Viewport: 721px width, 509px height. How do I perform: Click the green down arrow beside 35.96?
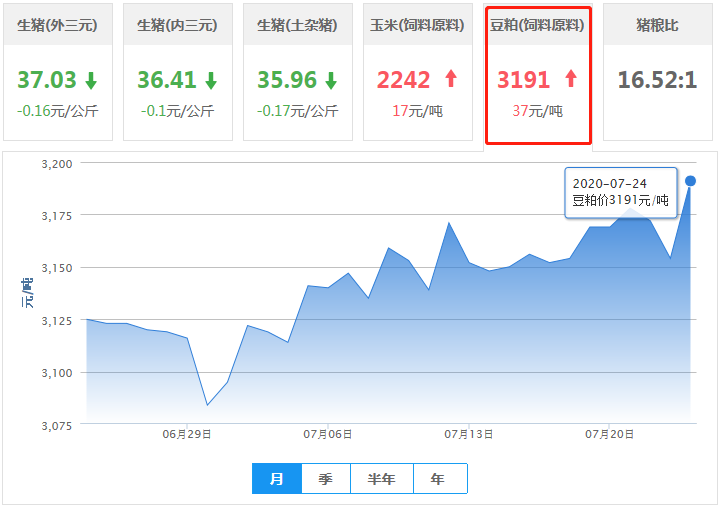[x=331, y=80]
